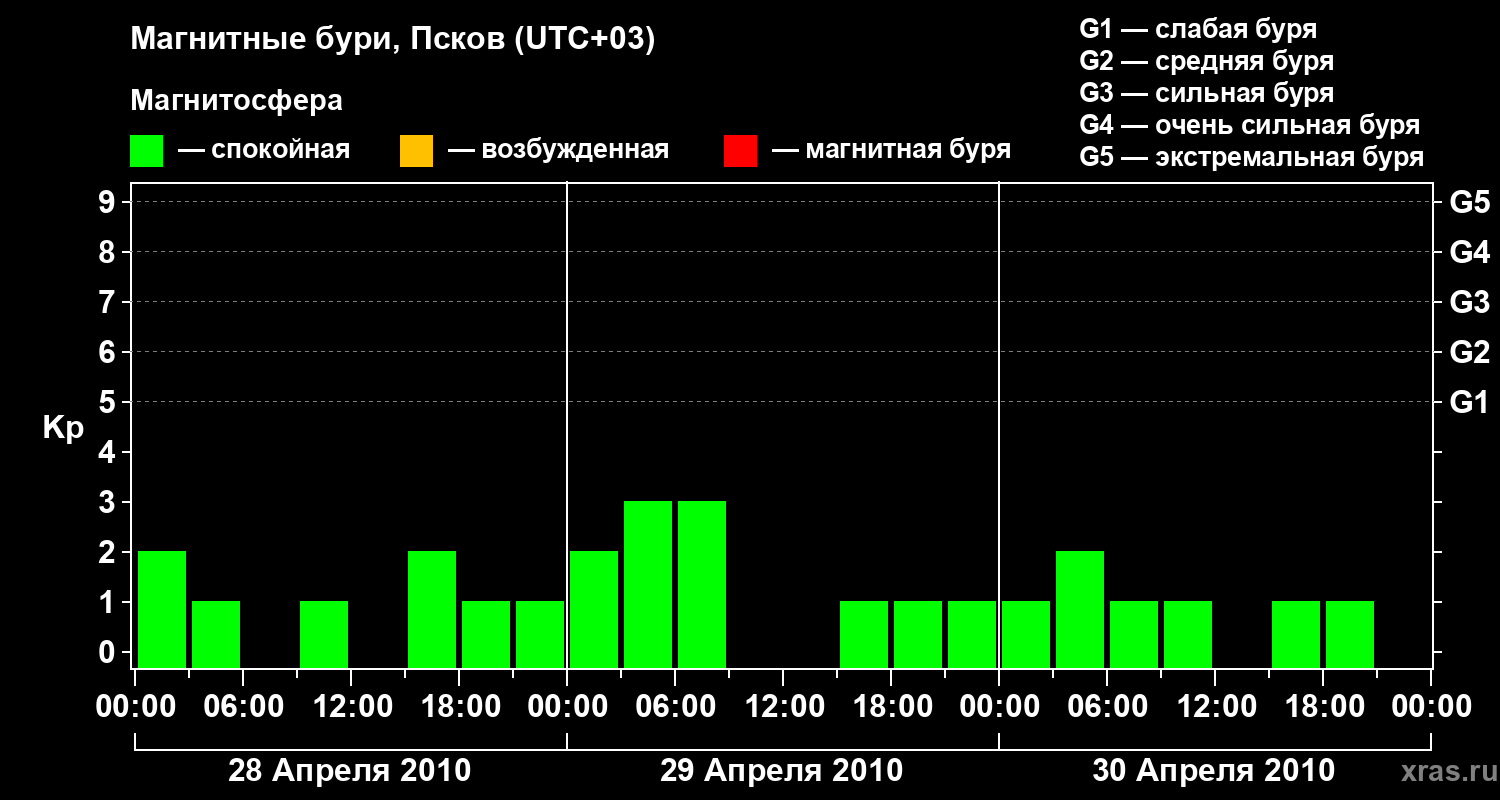The width and height of the screenshot is (1500, 800).
Task: Click the 29 April 03:00–06:00 bar at Kp 3
Action: (648, 584)
